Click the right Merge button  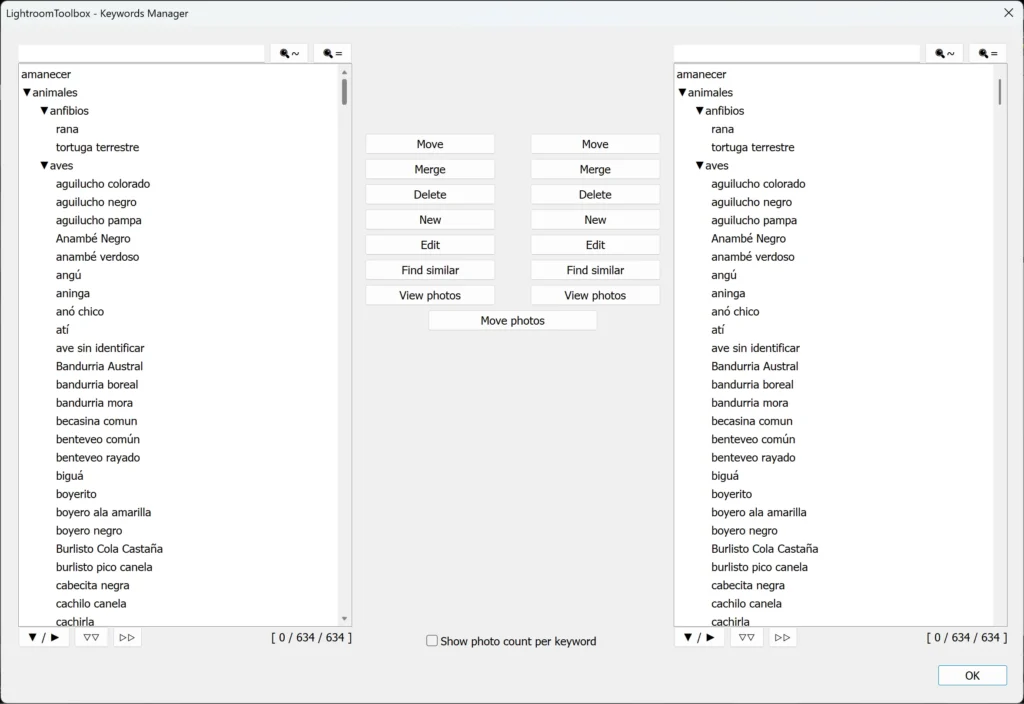tap(595, 170)
